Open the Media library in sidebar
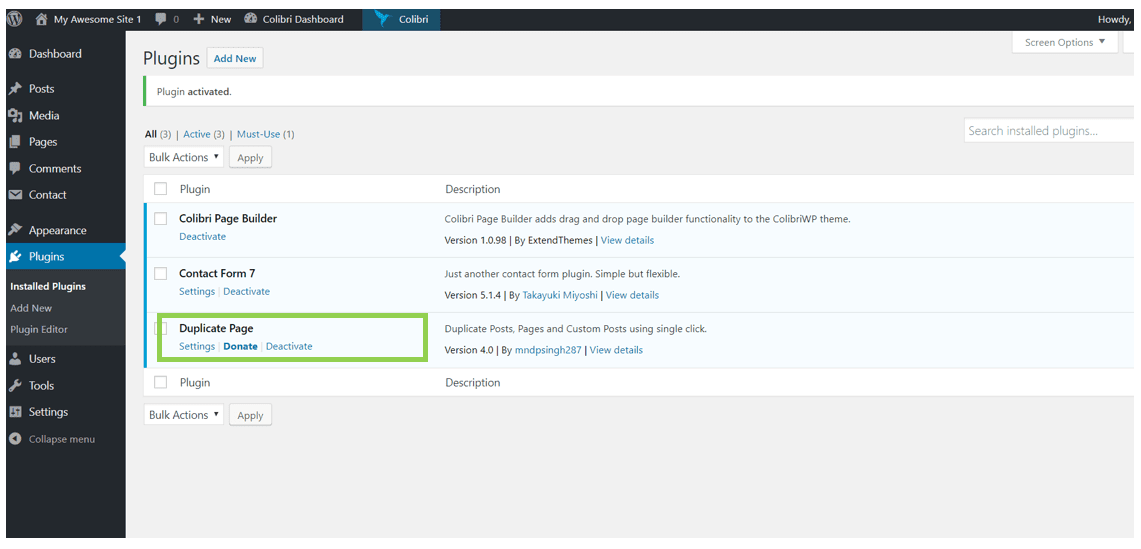Viewport: 1141px width, 549px height. point(44,116)
